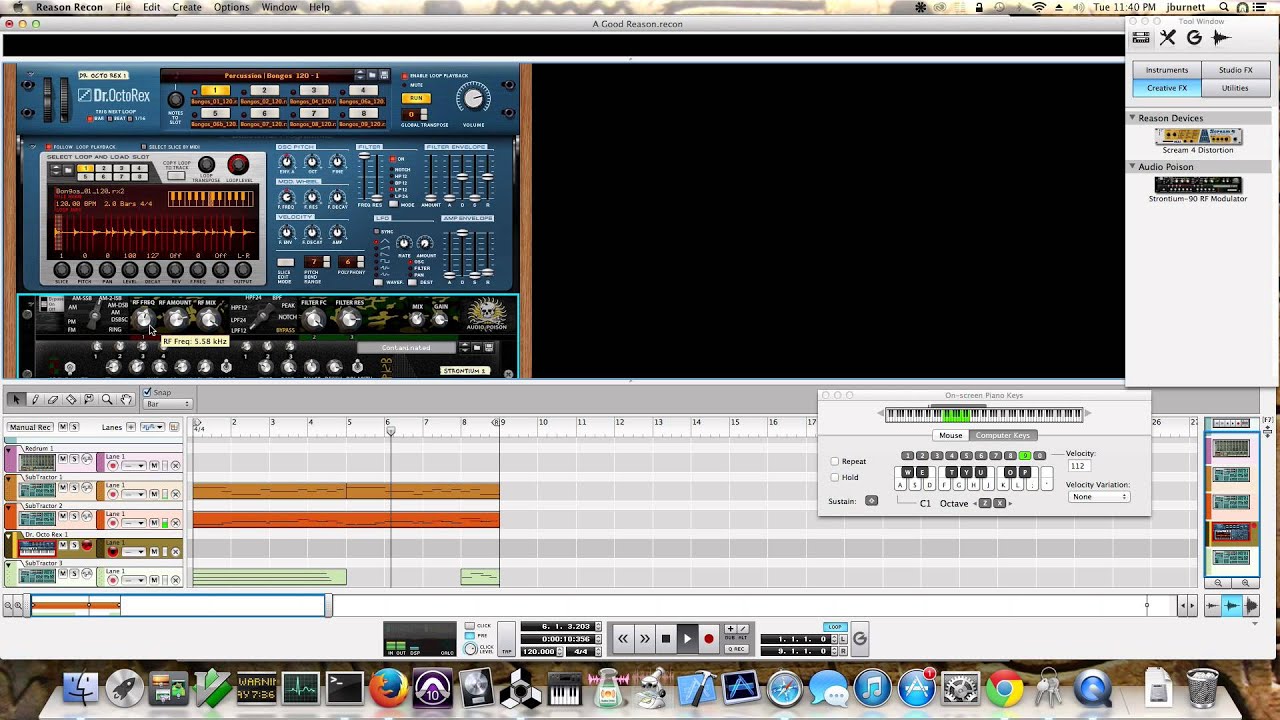Select the Hand tool in sequencer toolbar

tap(126, 400)
